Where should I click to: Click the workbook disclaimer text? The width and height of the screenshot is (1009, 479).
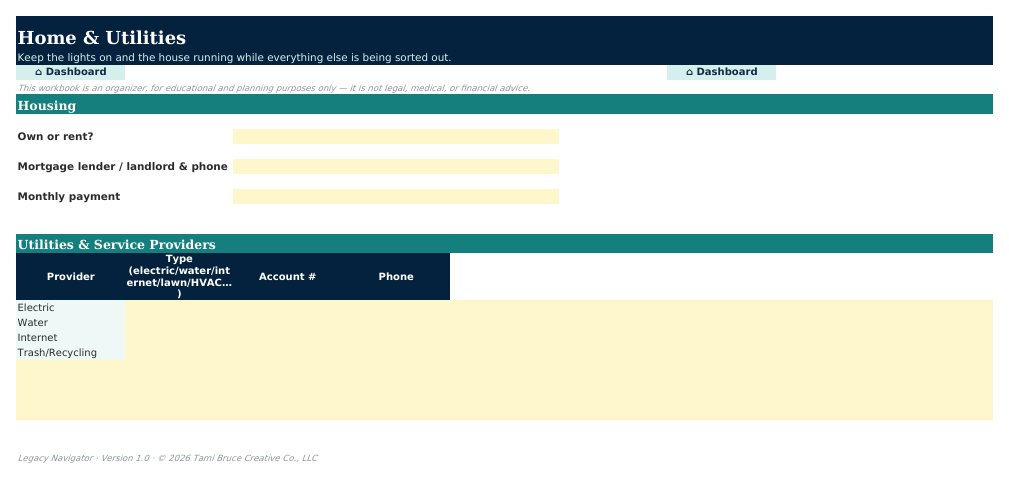[x=273, y=88]
